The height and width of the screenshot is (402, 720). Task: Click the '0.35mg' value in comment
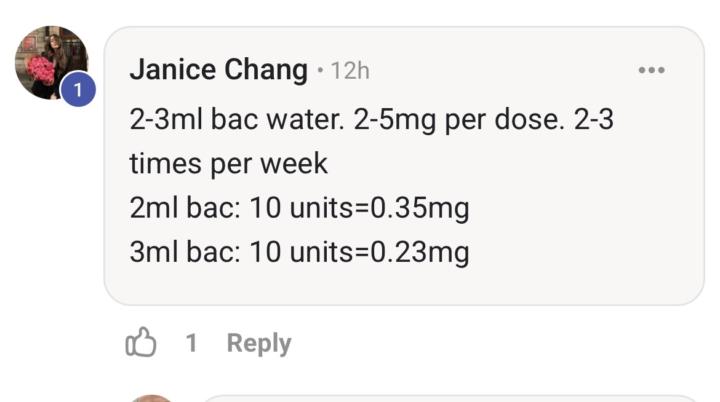[x=420, y=208]
